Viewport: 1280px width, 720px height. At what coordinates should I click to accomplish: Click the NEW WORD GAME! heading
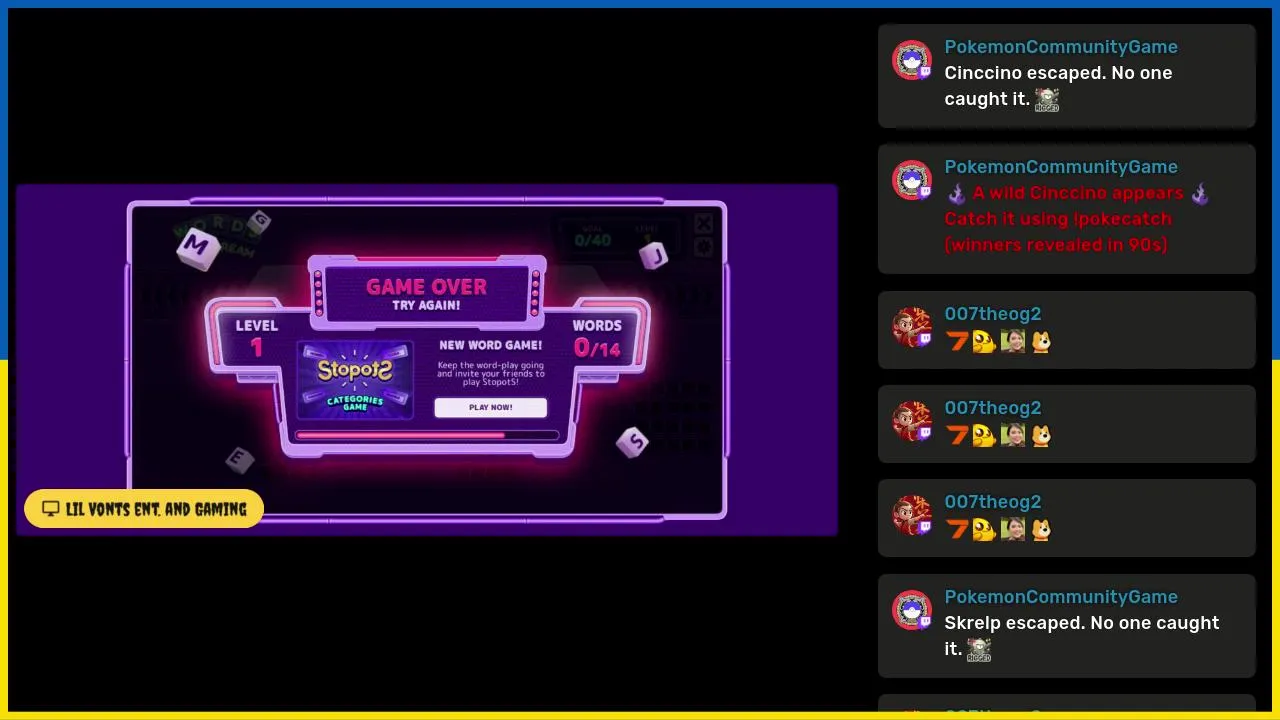point(490,345)
